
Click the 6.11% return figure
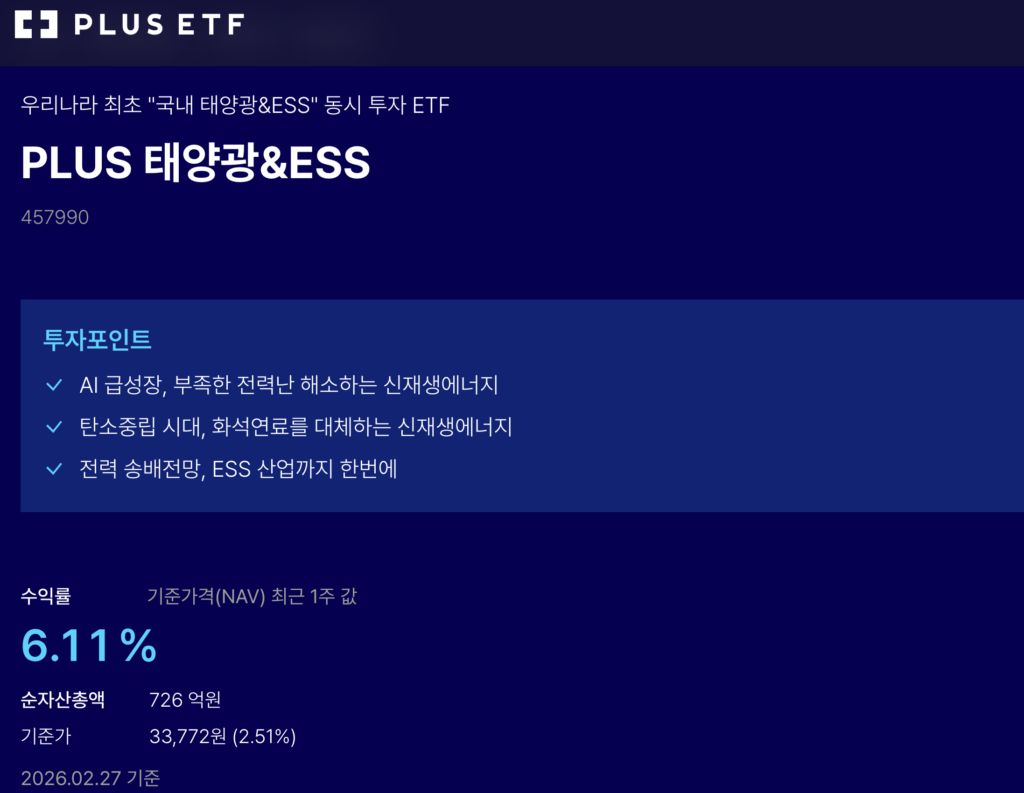[x=89, y=646]
